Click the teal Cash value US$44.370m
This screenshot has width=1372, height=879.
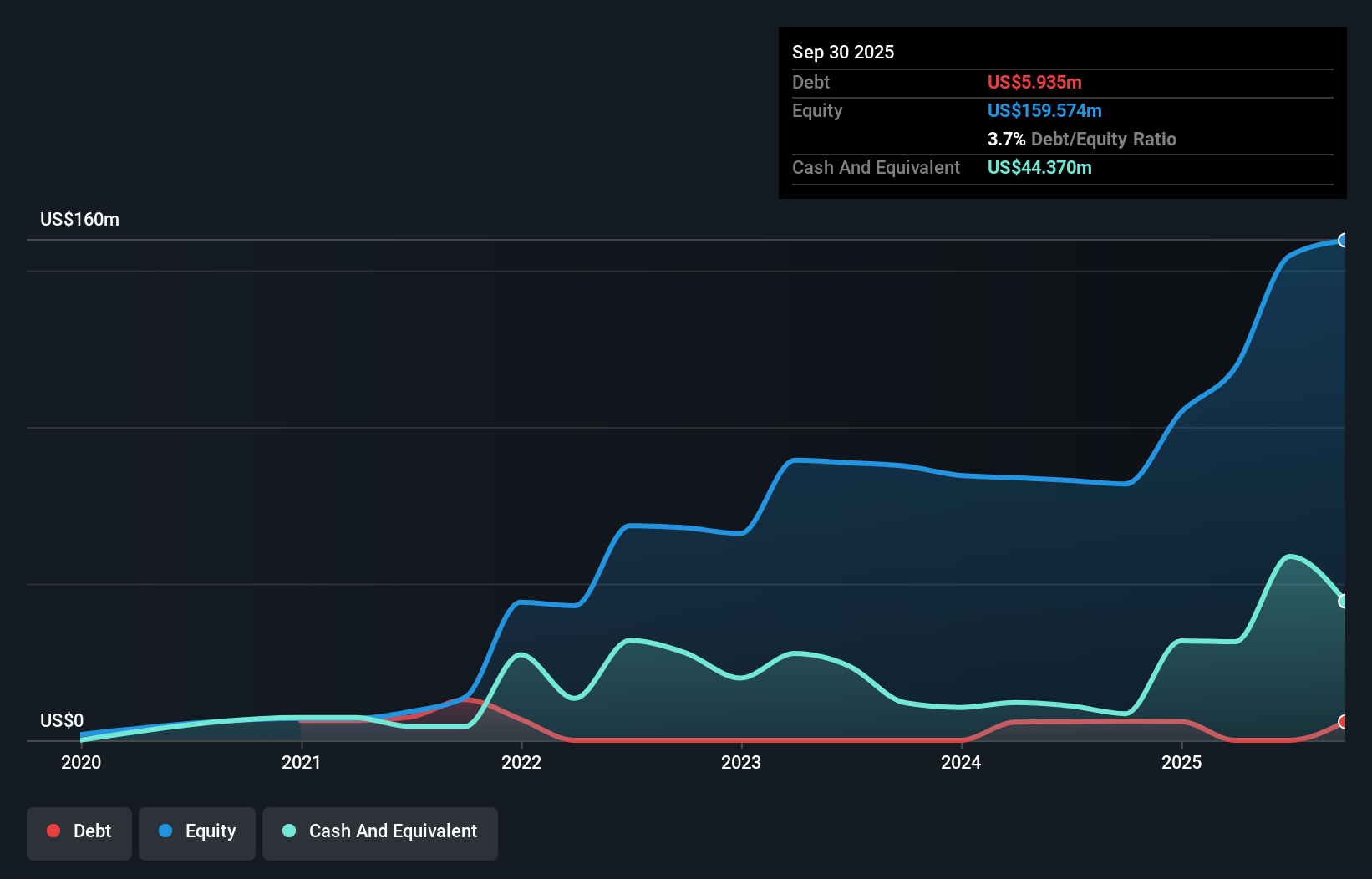[x=1039, y=168]
